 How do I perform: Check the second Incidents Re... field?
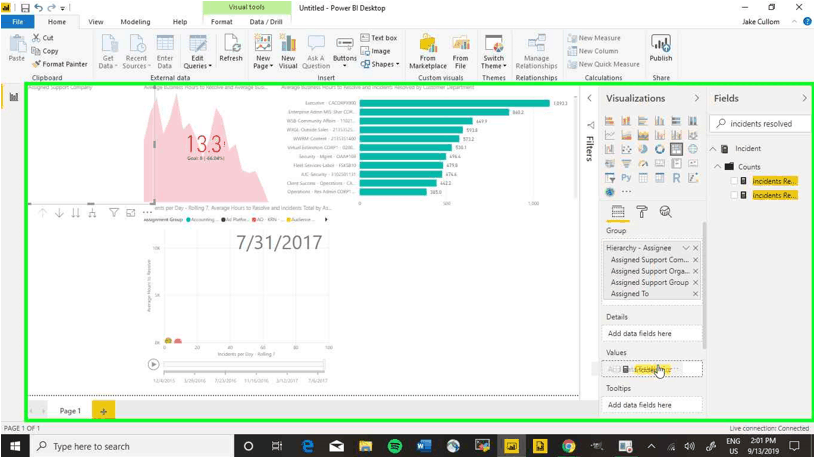point(734,195)
